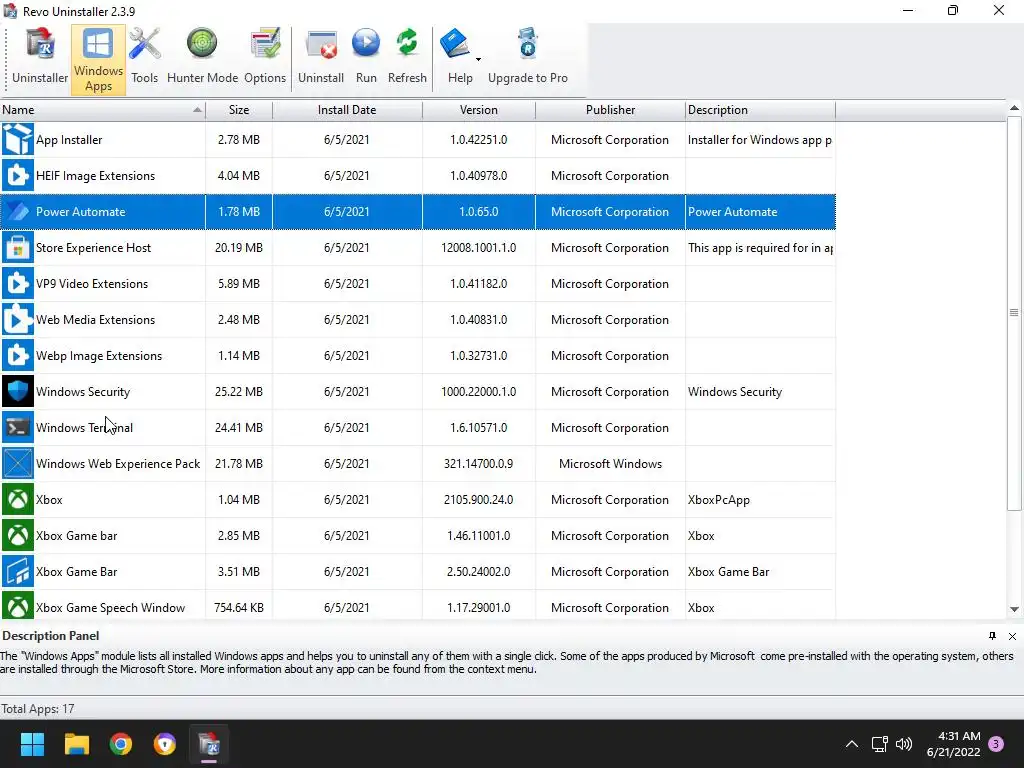Select the HEIF Image Extensions icon
The height and width of the screenshot is (768, 1024).
pos(18,176)
